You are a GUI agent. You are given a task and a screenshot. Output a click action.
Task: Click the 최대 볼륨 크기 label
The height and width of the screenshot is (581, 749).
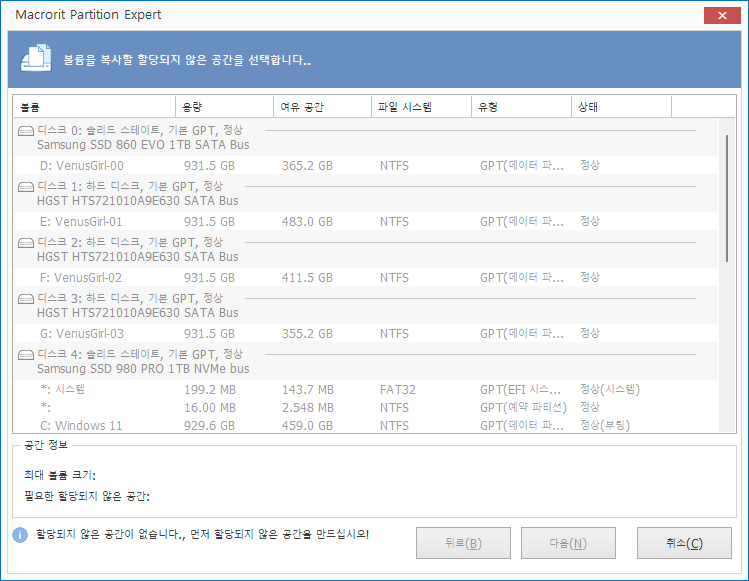(x=60, y=475)
